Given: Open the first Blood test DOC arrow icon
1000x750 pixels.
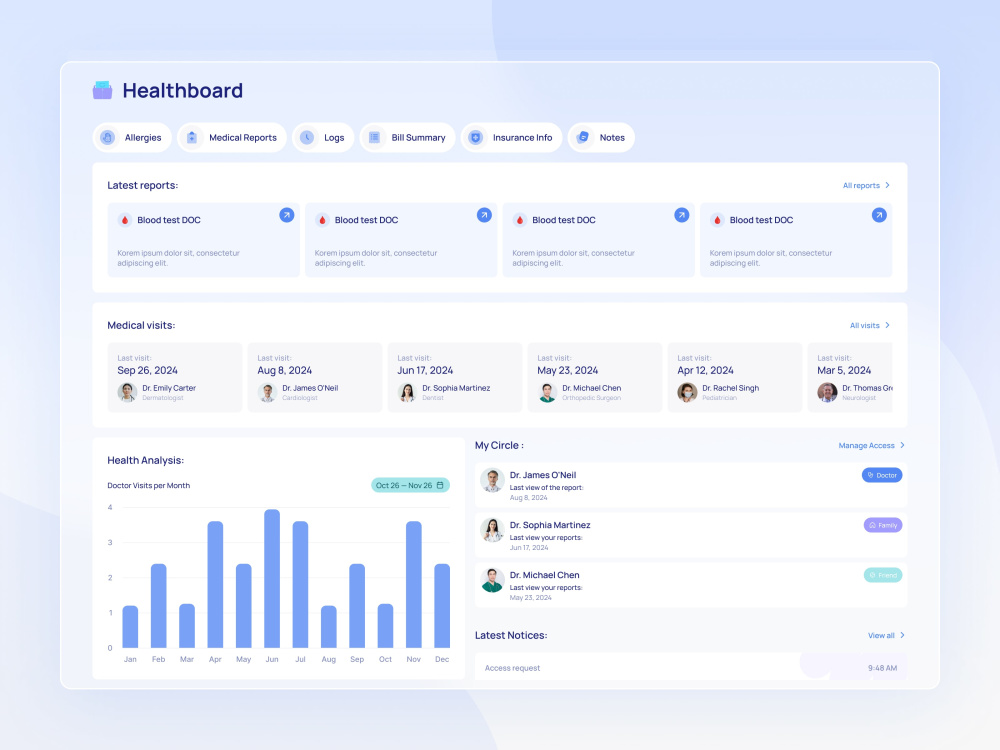Looking at the screenshot, I should (x=287, y=215).
